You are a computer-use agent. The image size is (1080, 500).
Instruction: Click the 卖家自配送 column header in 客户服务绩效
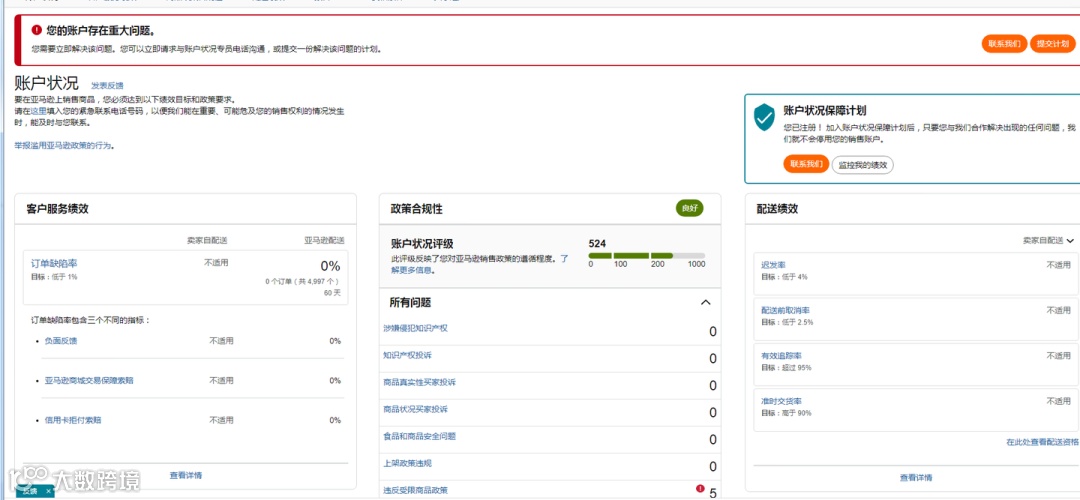[207, 240]
